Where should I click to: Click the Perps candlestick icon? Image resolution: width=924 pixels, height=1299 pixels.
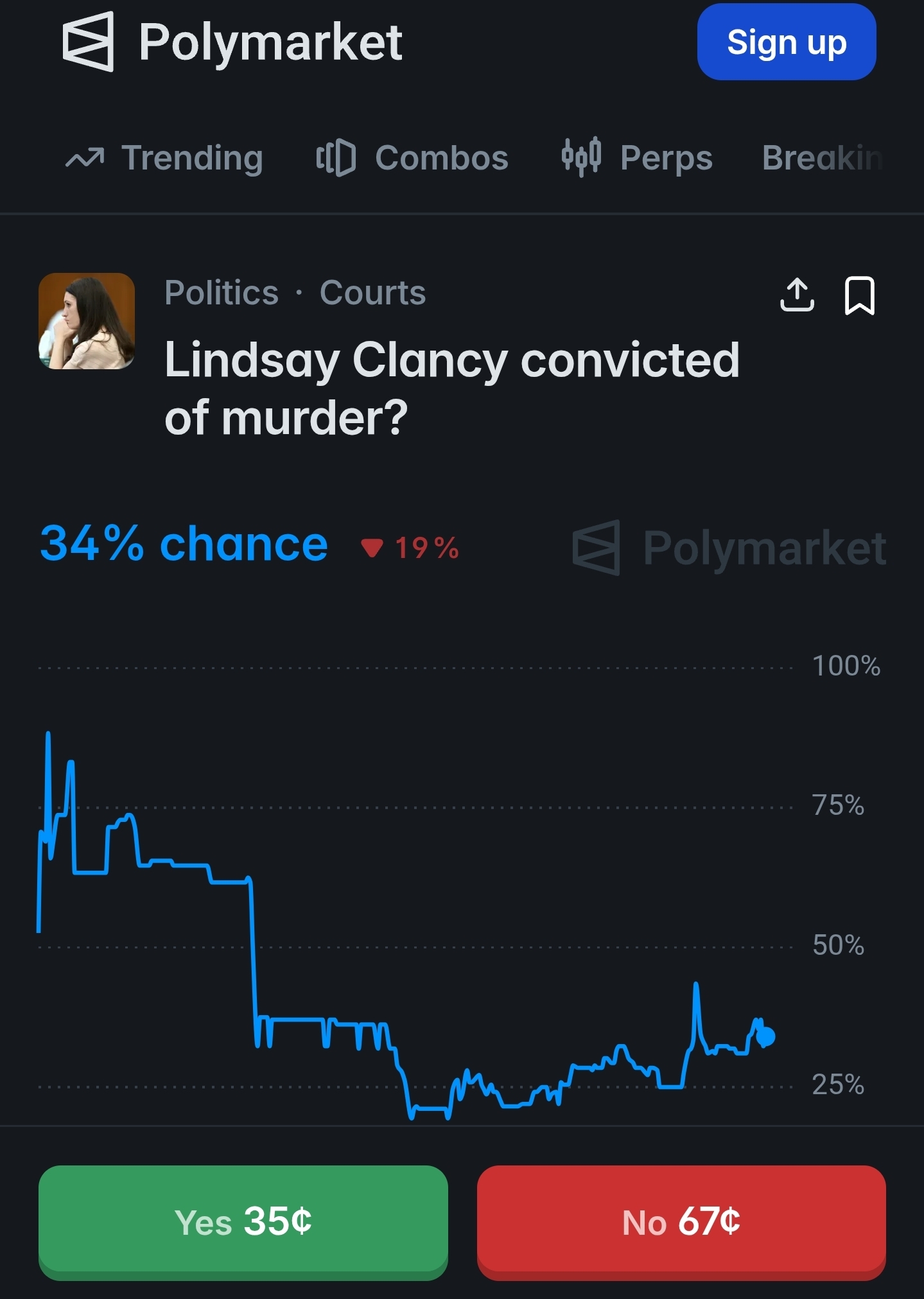tap(581, 157)
